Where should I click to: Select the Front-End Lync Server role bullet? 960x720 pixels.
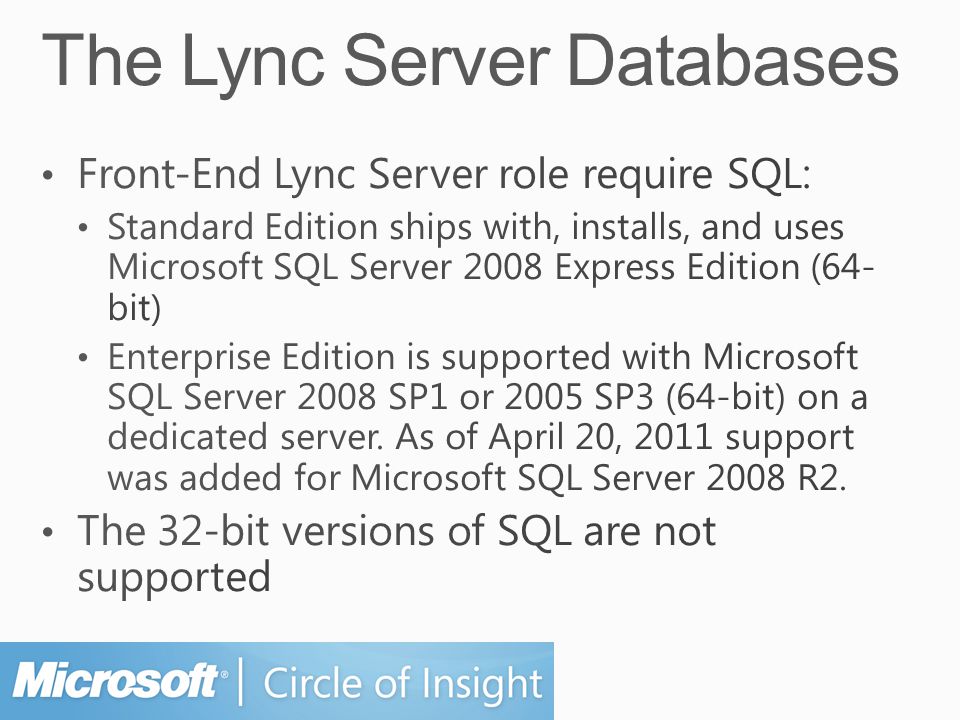coord(444,175)
